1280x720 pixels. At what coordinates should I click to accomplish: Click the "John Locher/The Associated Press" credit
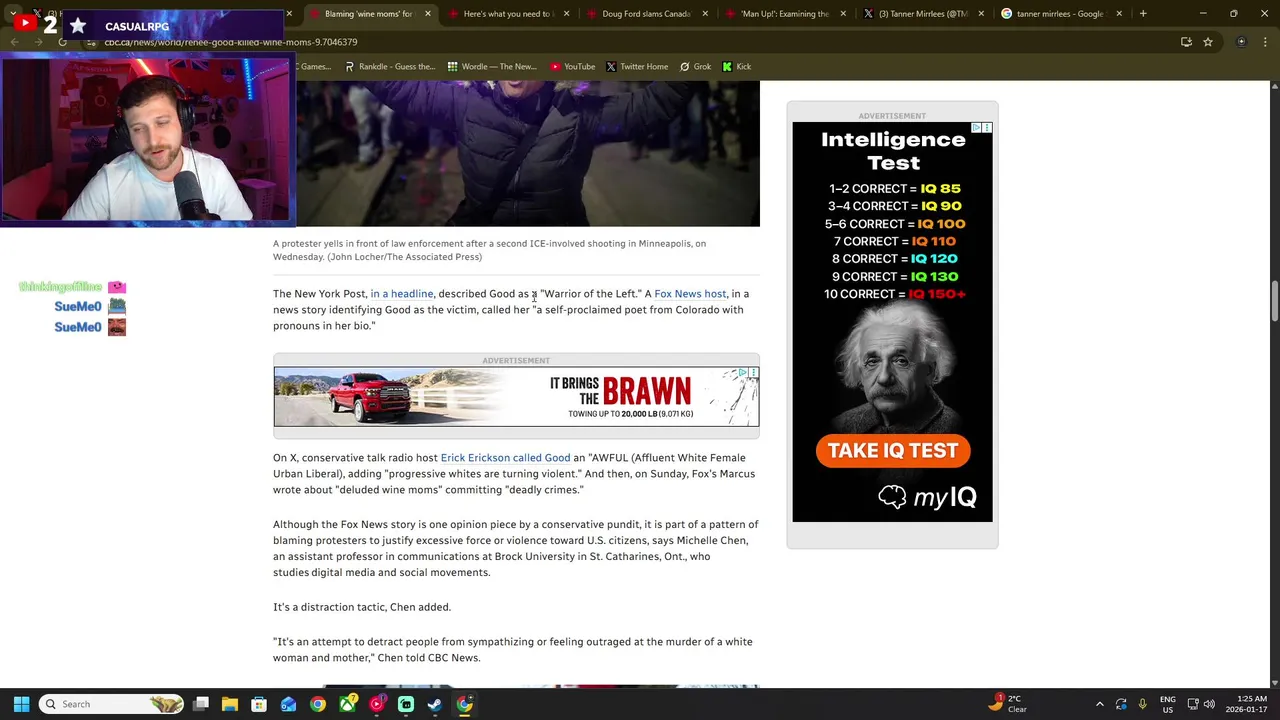pyautogui.click(x=404, y=257)
